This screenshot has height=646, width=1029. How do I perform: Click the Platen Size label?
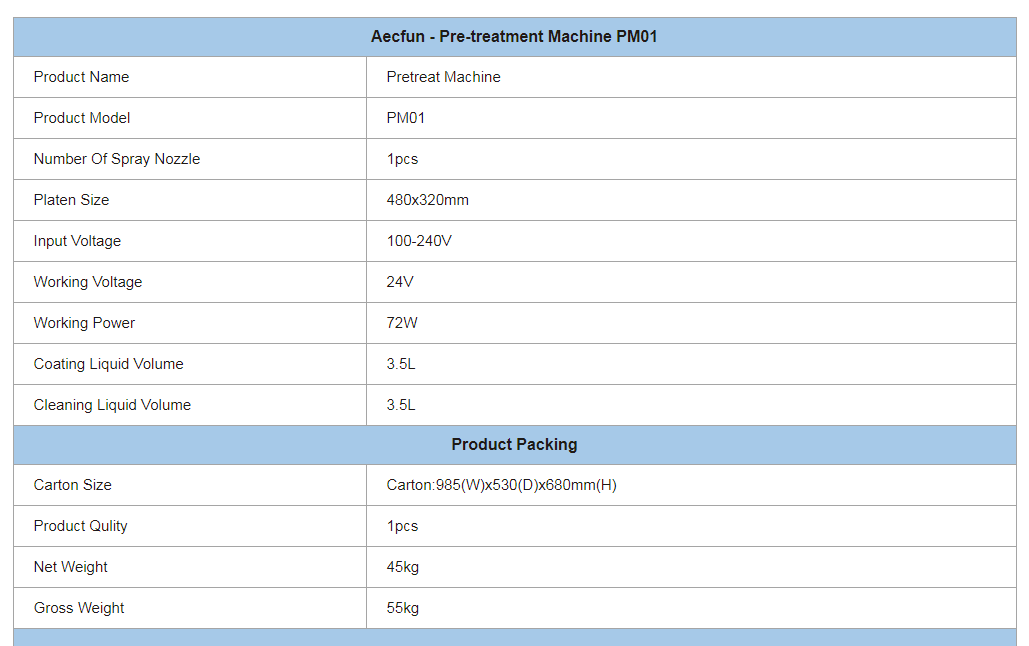point(72,200)
